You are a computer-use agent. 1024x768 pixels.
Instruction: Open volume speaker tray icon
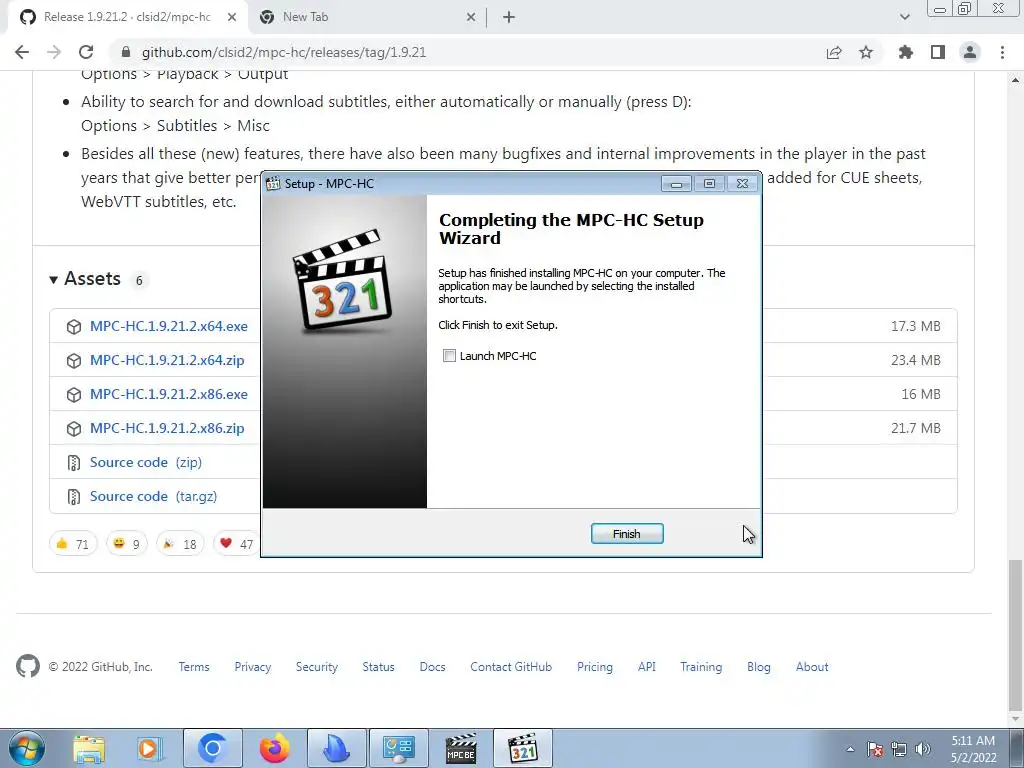coord(923,749)
